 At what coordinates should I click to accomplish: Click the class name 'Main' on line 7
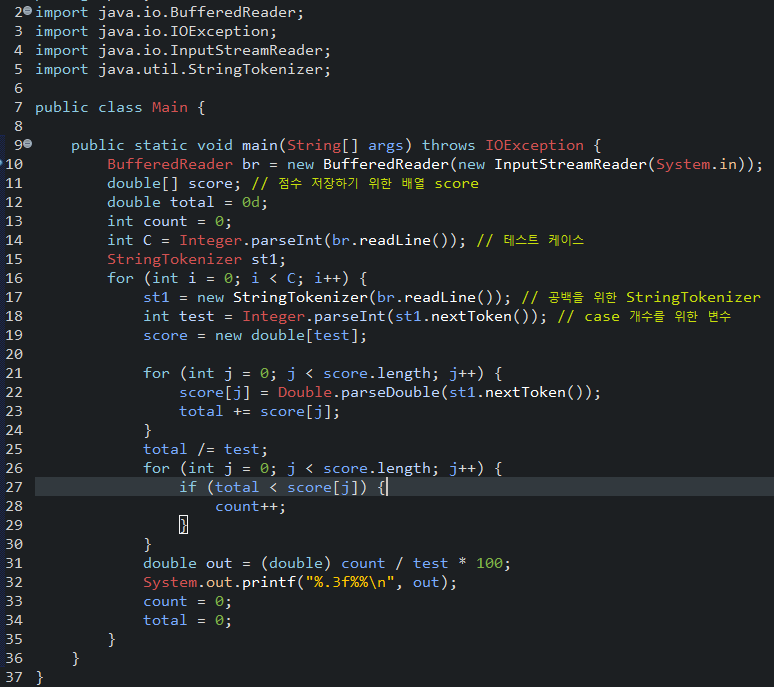click(x=170, y=108)
